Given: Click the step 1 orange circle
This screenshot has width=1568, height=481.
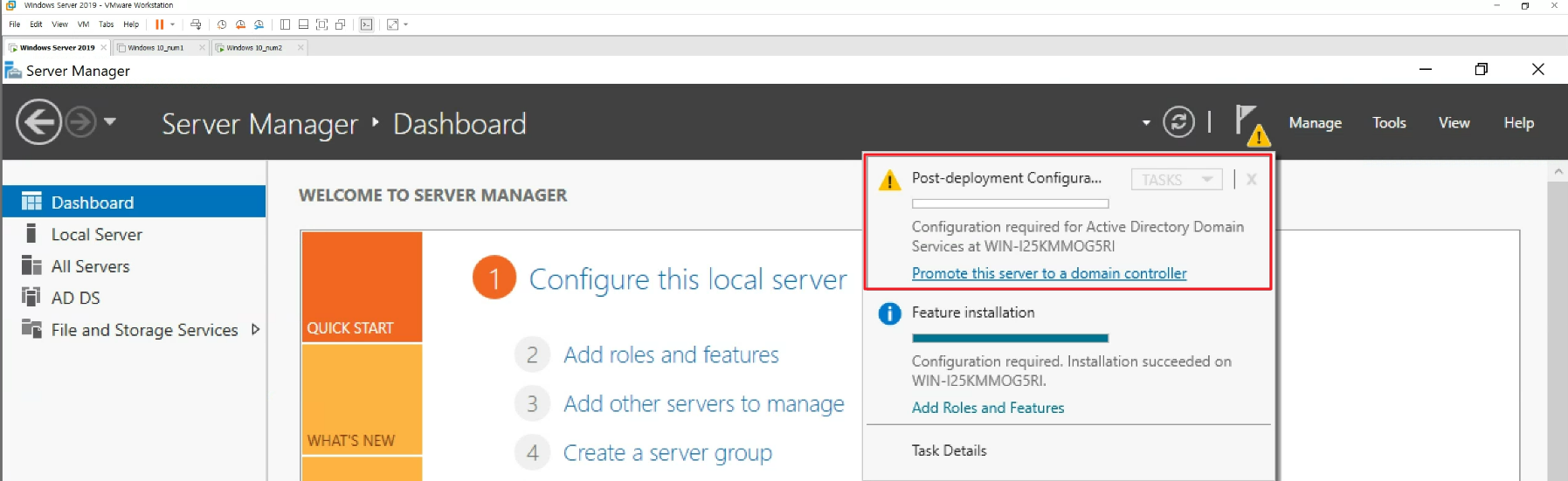Looking at the screenshot, I should (494, 278).
